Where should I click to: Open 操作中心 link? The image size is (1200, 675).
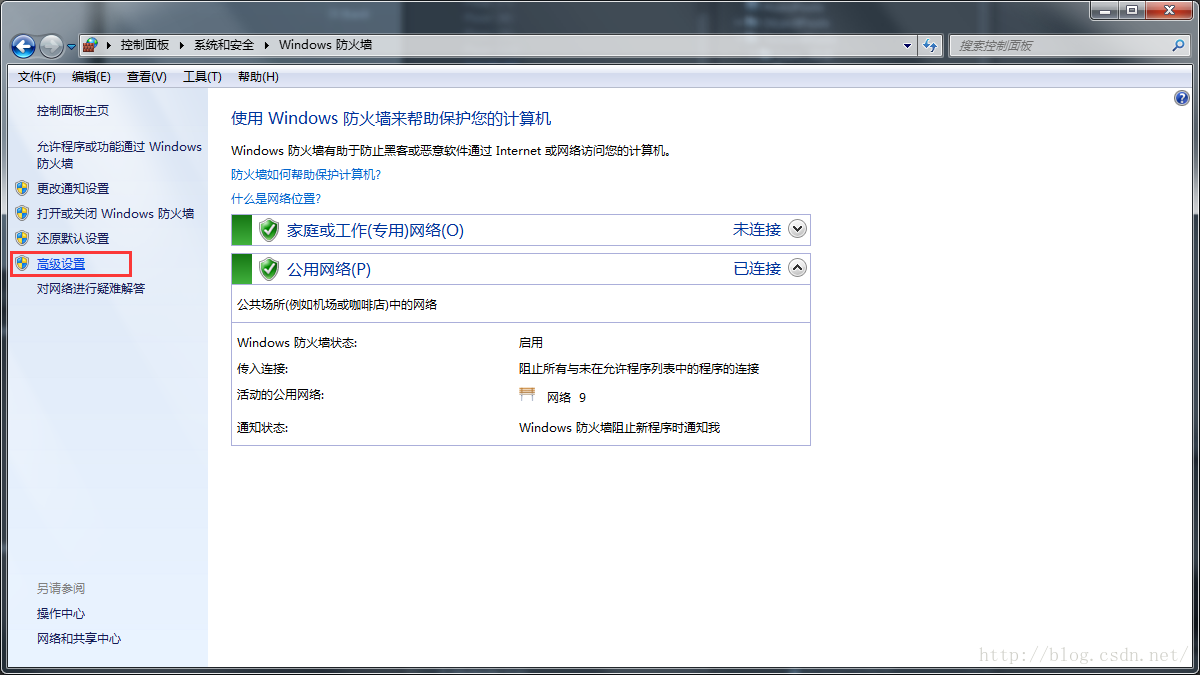click(x=61, y=614)
